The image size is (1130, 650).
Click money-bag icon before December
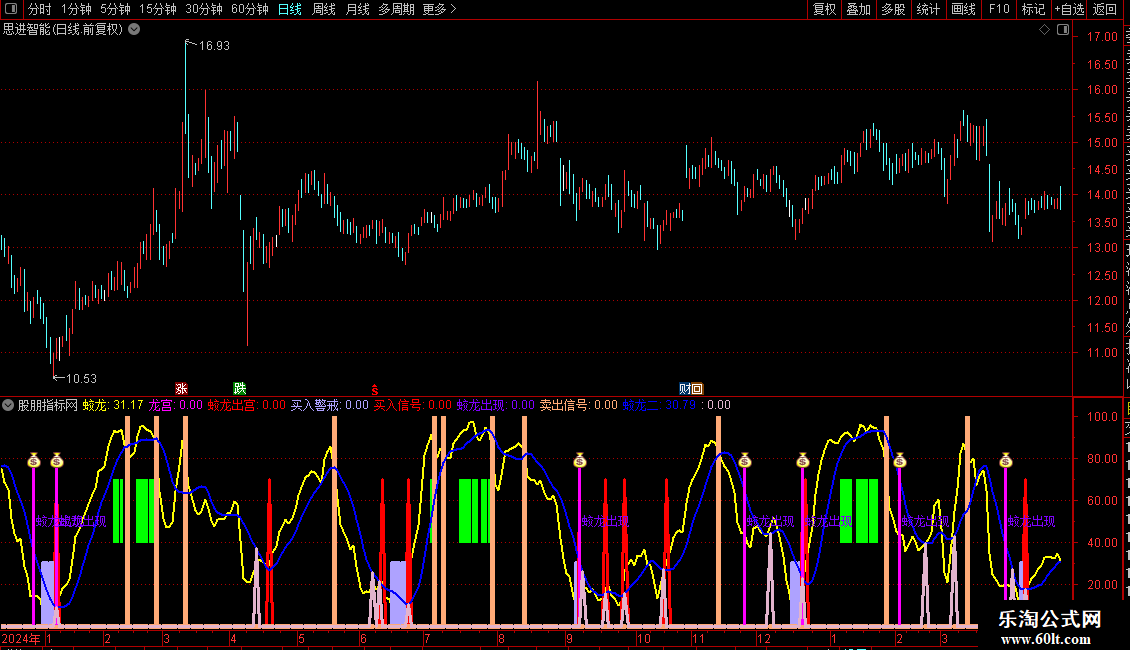[x=745, y=460]
